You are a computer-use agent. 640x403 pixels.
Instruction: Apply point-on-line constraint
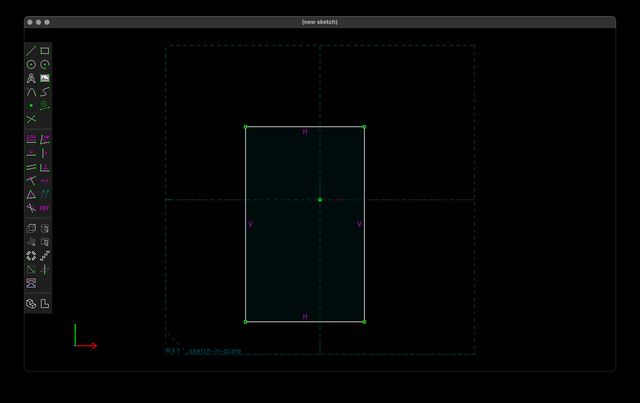[x=31, y=180]
